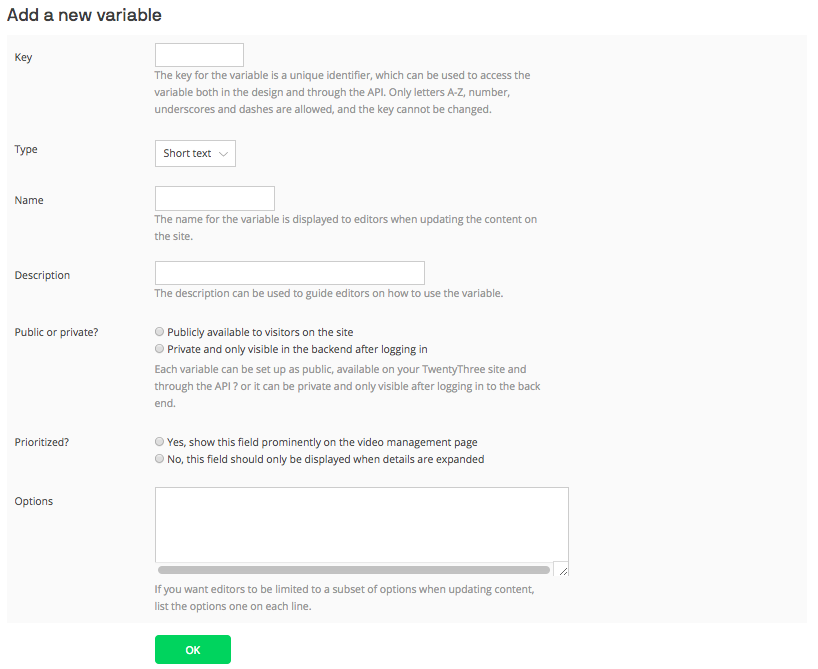Focus the Name text field
The height and width of the screenshot is (669, 818).
(215, 199)
